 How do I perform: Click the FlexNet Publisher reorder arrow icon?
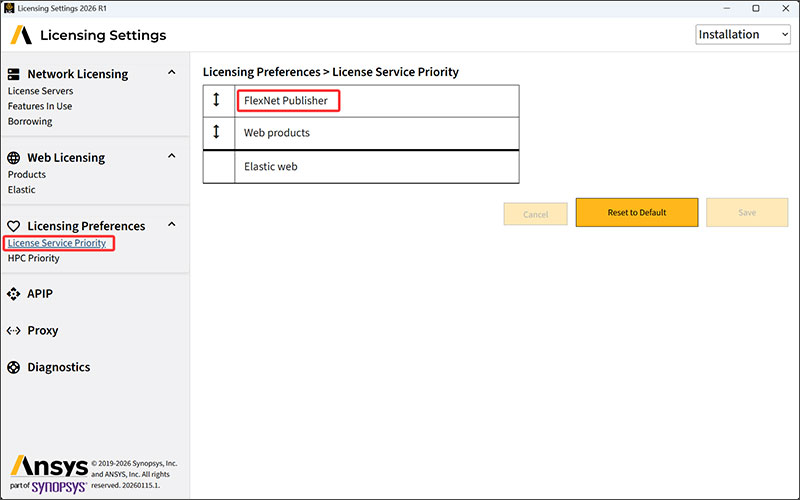click(x=218, y=101)
